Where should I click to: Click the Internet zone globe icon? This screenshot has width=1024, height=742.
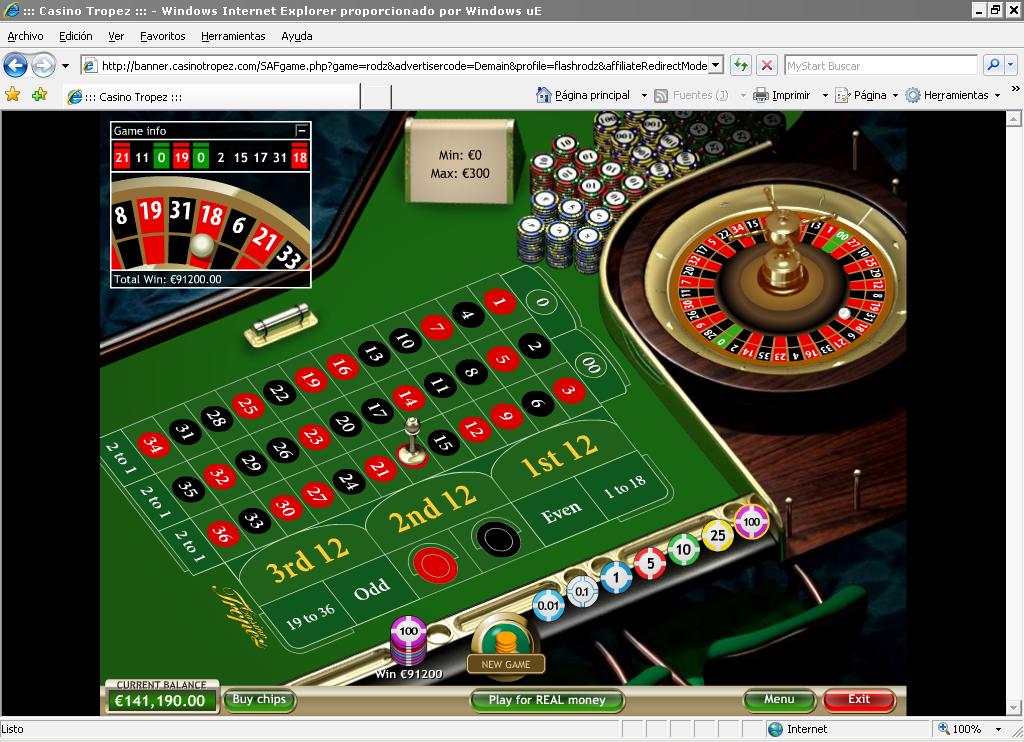point(775,729)
